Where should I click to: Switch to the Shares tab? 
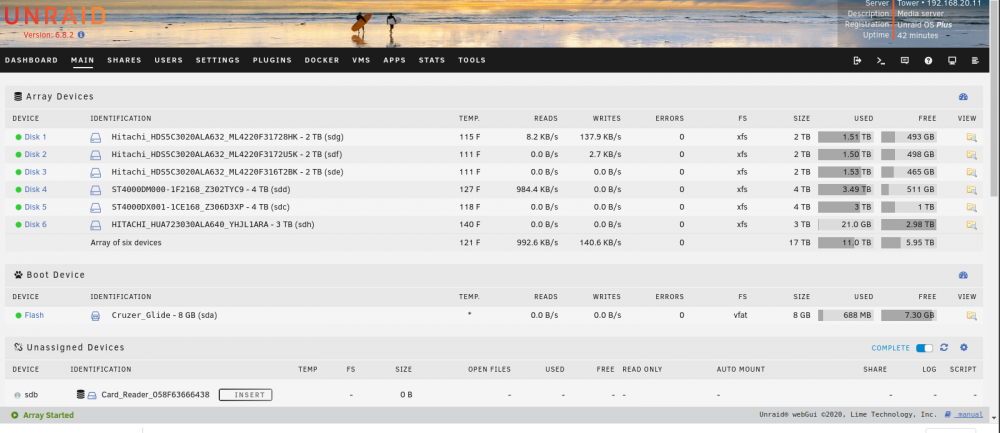pos(124,60)
